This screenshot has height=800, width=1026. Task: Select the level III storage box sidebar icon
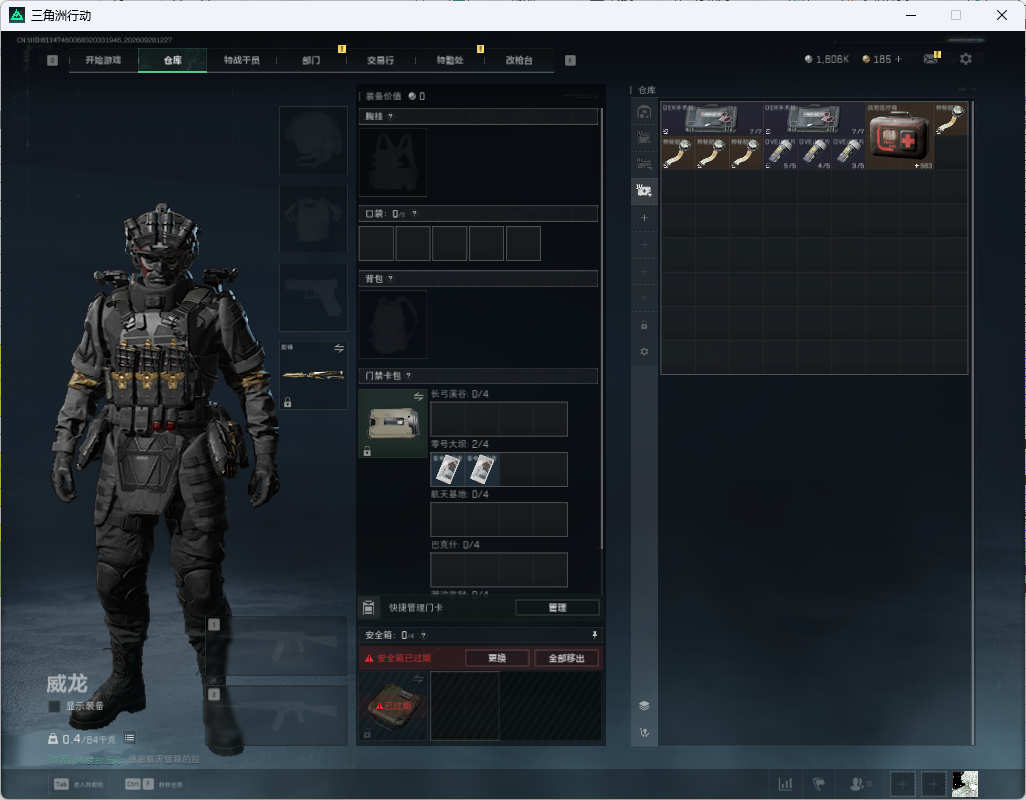click(644, 164)
